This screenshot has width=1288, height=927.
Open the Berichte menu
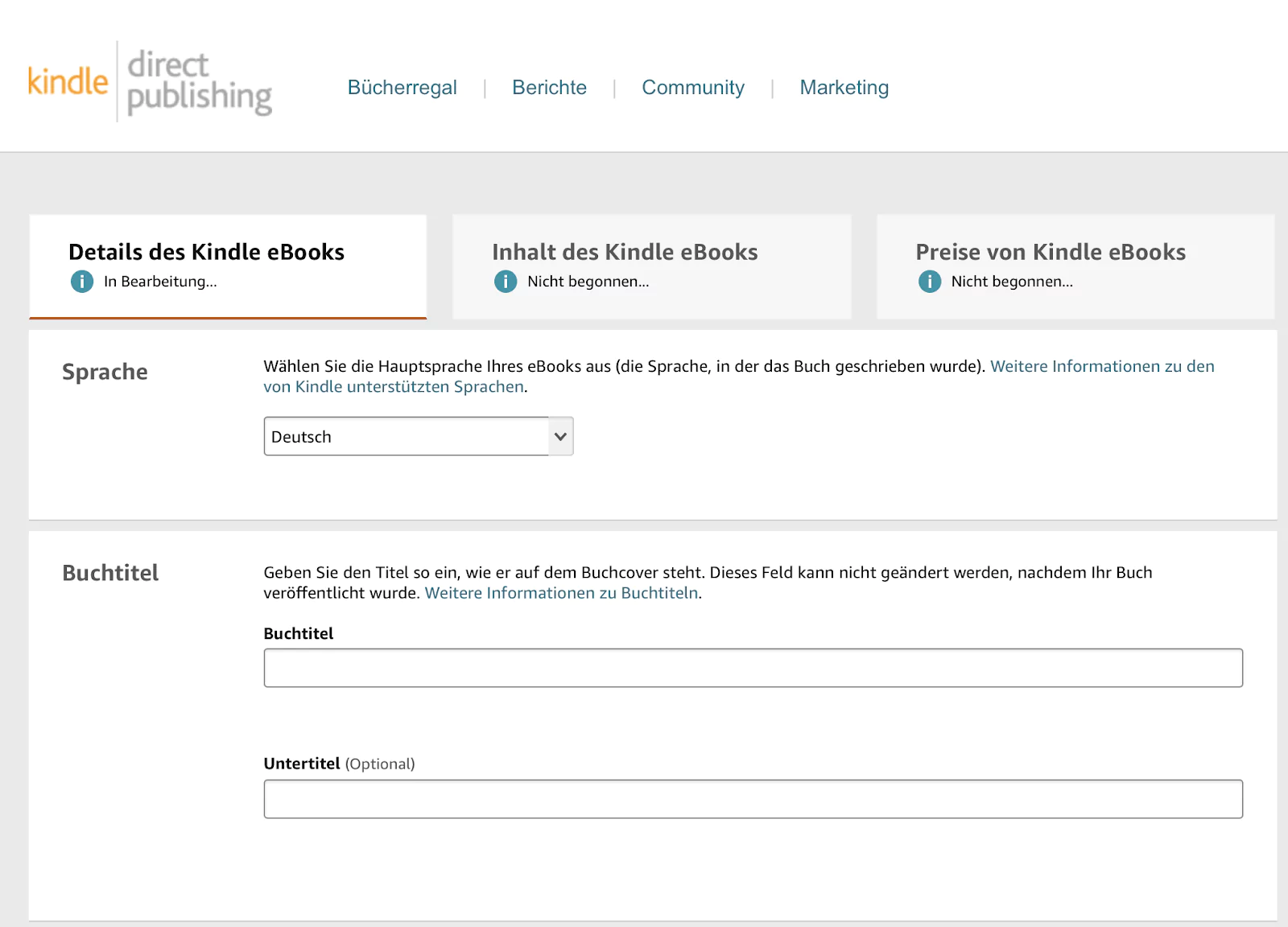point(549,88)
